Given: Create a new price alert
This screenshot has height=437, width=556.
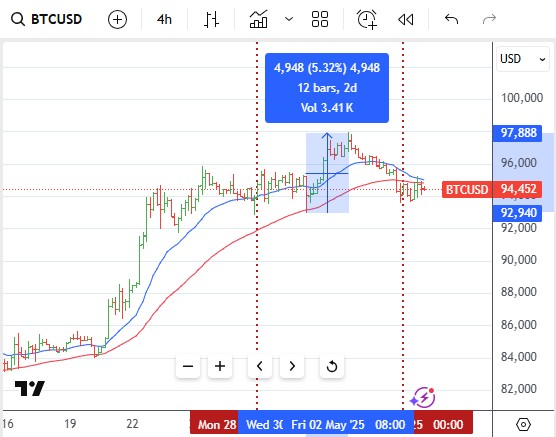Looking at the screenshot, I should pos(367,19).
